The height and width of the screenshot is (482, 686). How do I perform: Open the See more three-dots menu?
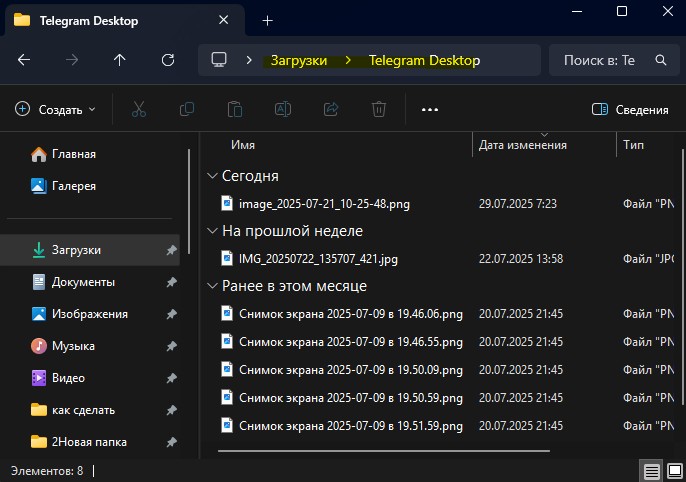click(x=430, y=109)
